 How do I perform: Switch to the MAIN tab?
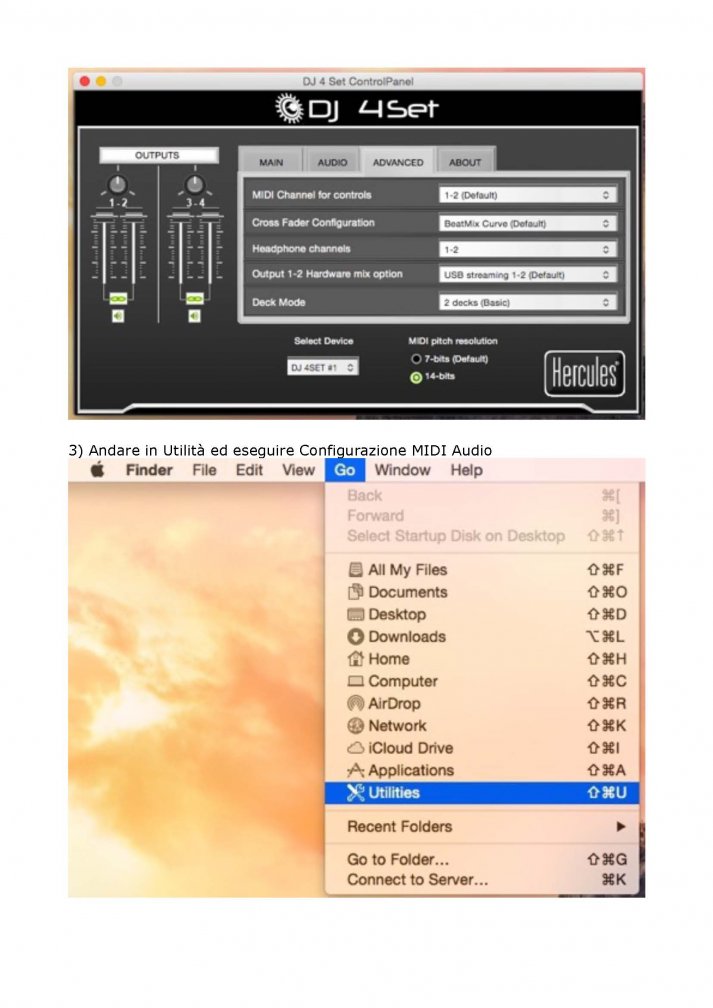pos(271,162)
